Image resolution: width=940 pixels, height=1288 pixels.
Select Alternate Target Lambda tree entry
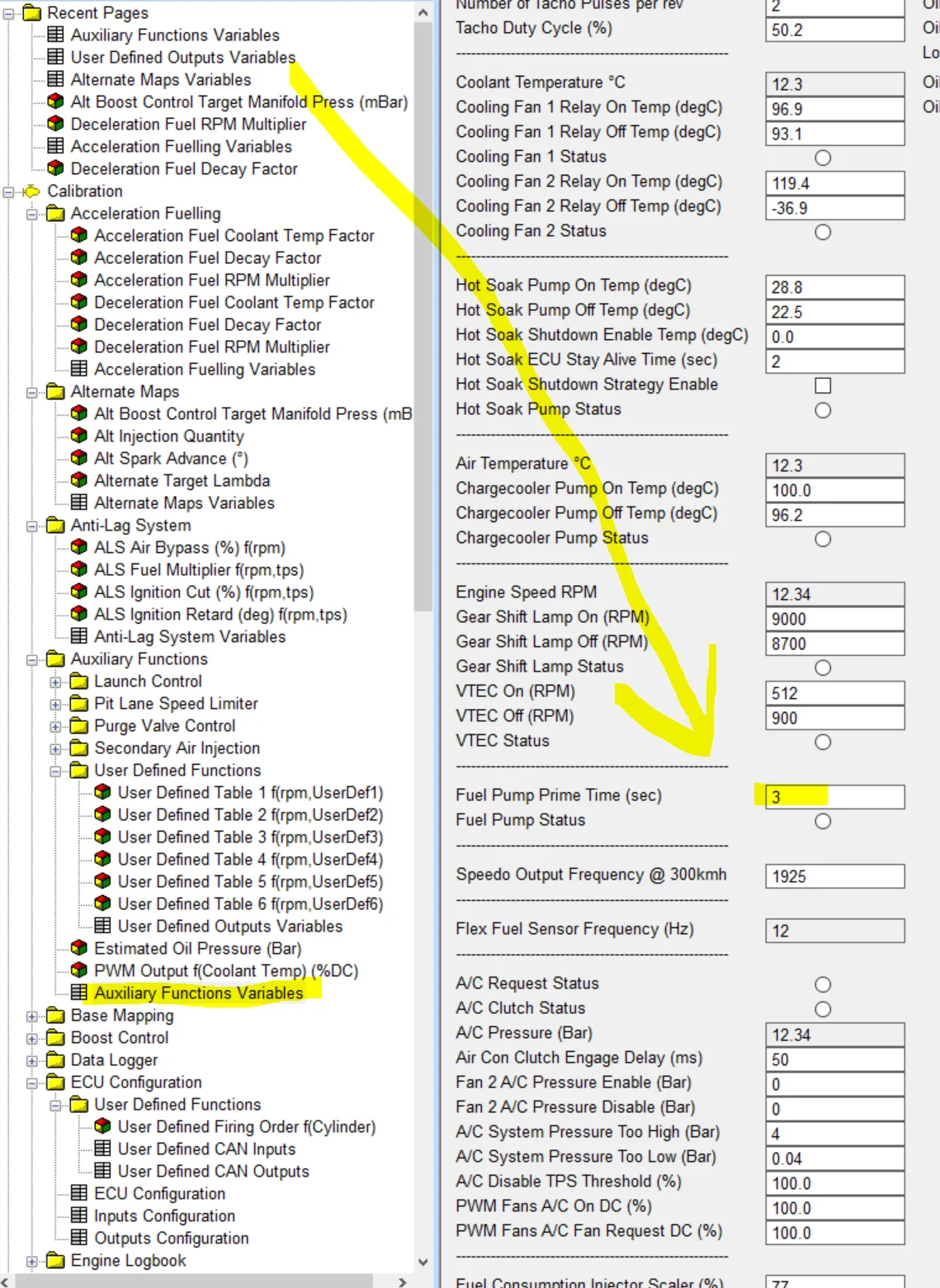click(182, 480)
